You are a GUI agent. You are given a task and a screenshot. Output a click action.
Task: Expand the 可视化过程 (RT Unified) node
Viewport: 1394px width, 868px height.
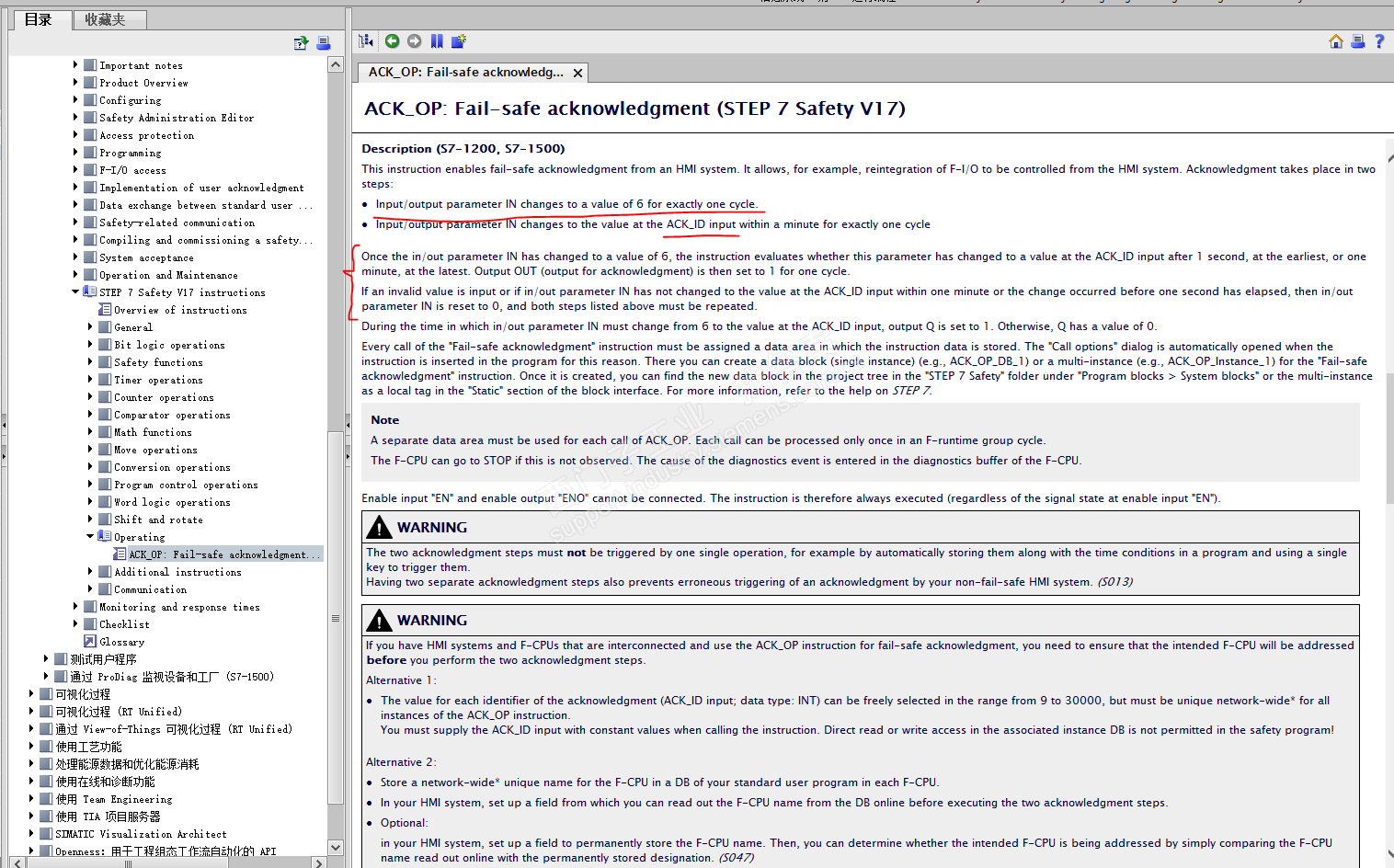31,711
